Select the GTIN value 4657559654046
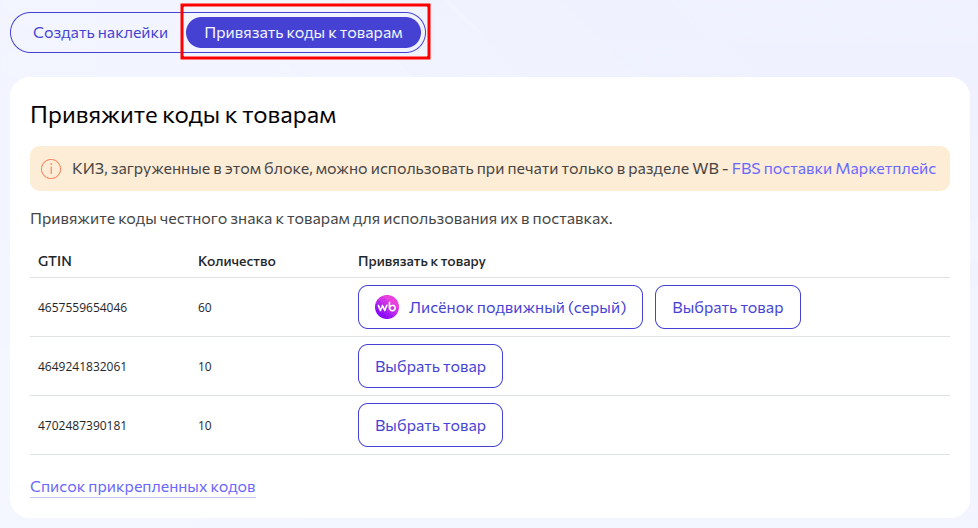The height and width of the screenshot is (528, 978). click(82, 308)
